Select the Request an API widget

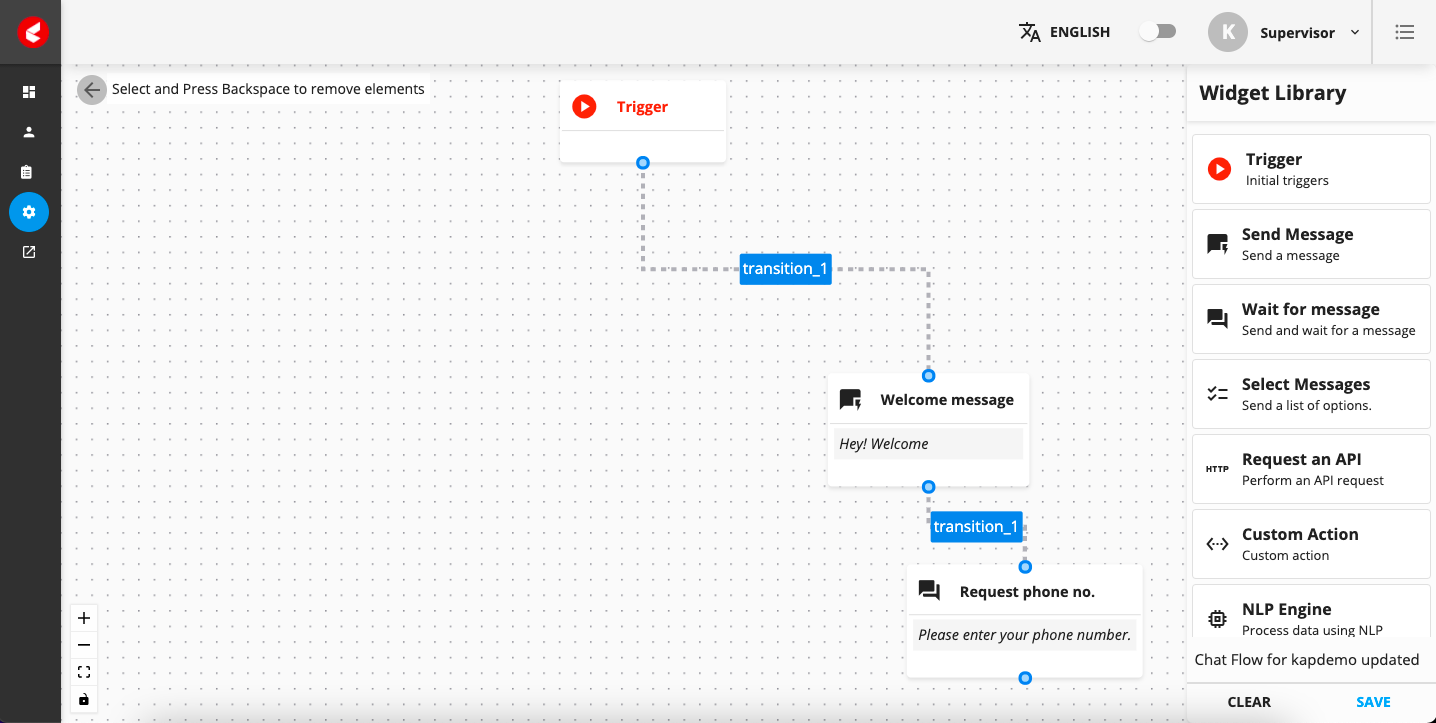coord(1311,469)
